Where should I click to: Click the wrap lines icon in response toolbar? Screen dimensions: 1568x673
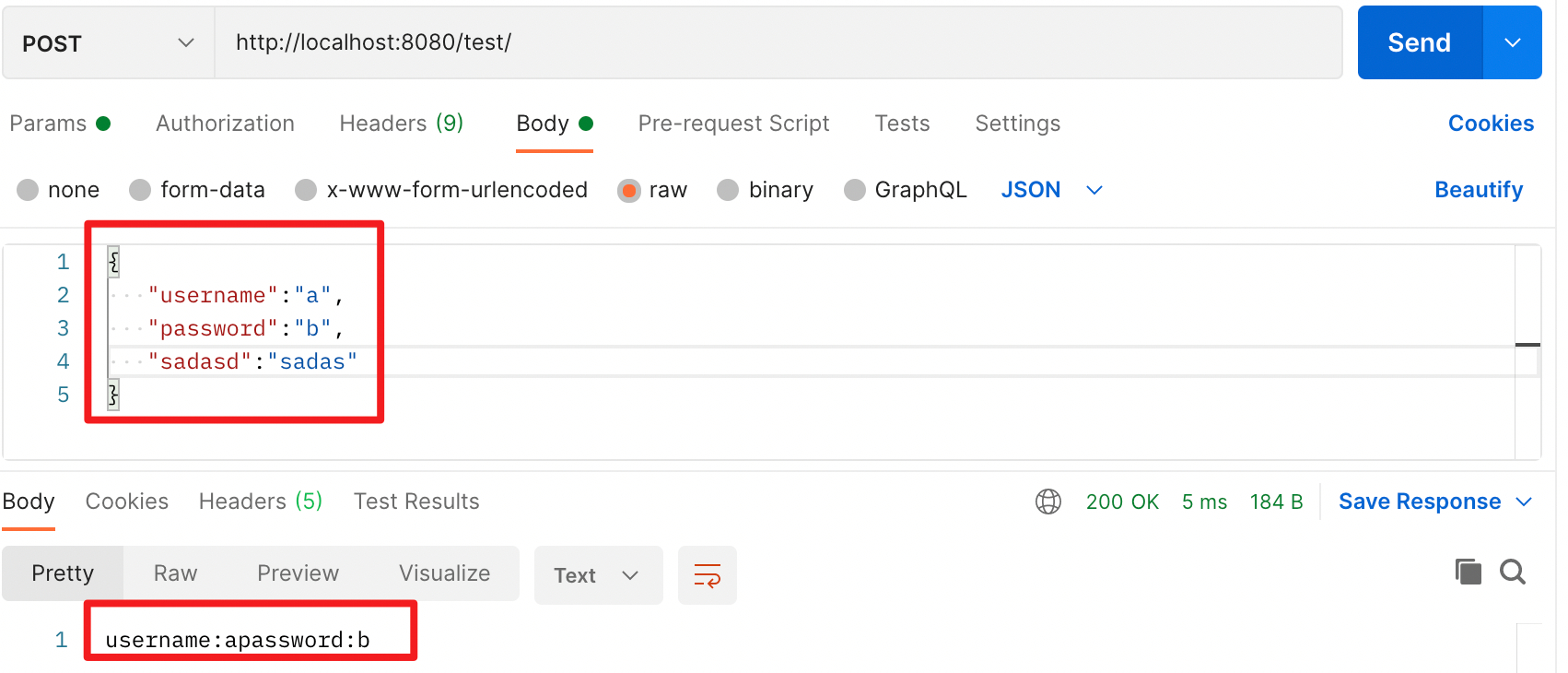tap(707, 575)
